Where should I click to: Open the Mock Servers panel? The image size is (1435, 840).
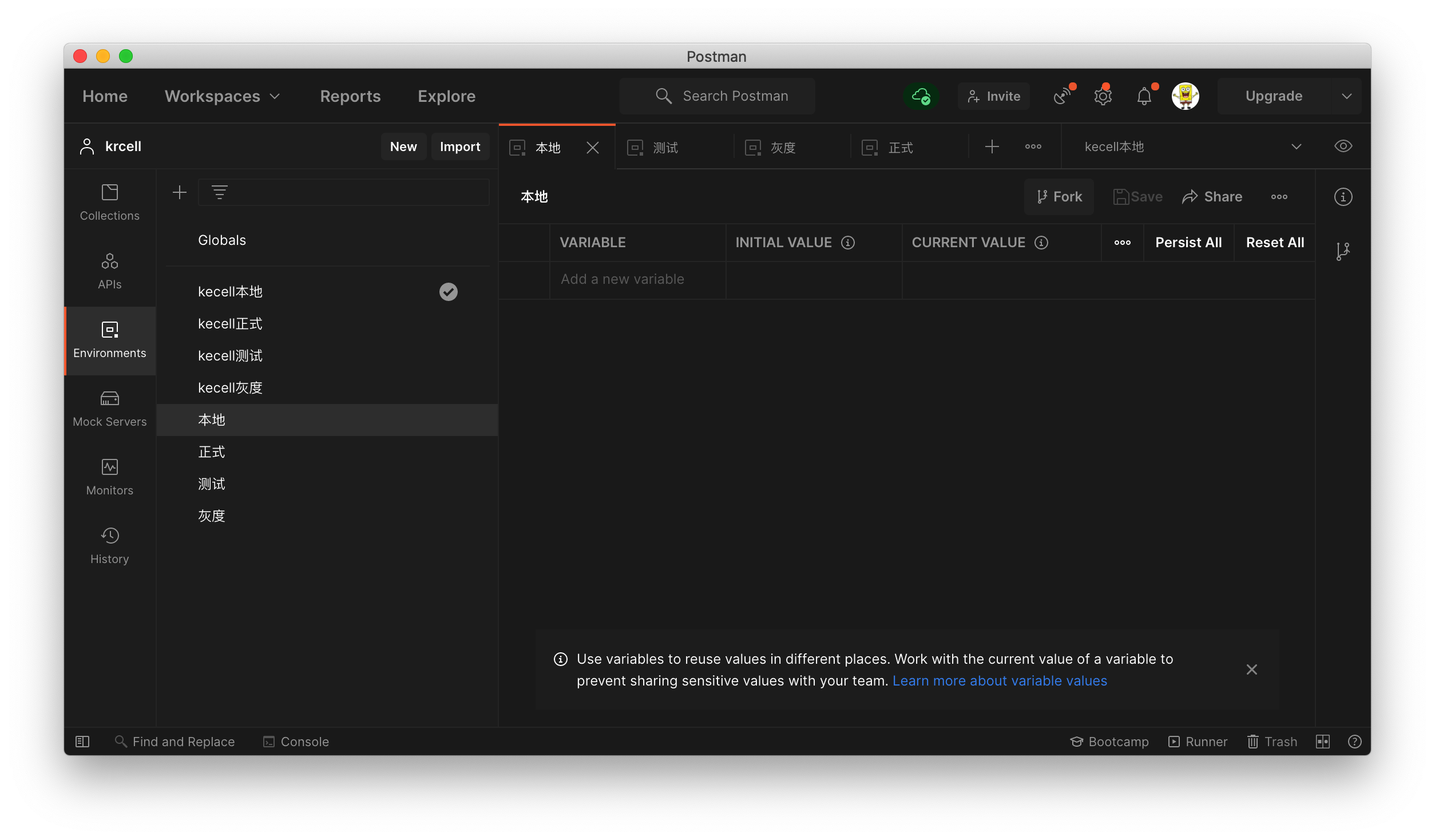(109, 409)
